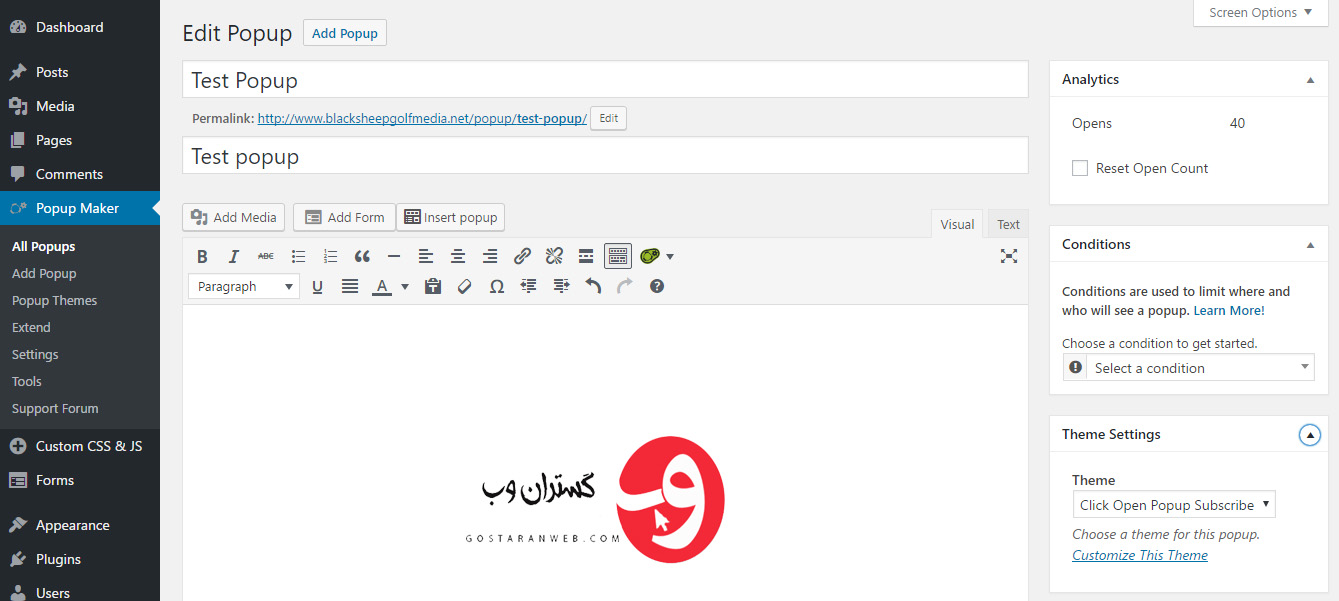Open Custom CSS & JS in the sidebar

pos(80,446)
